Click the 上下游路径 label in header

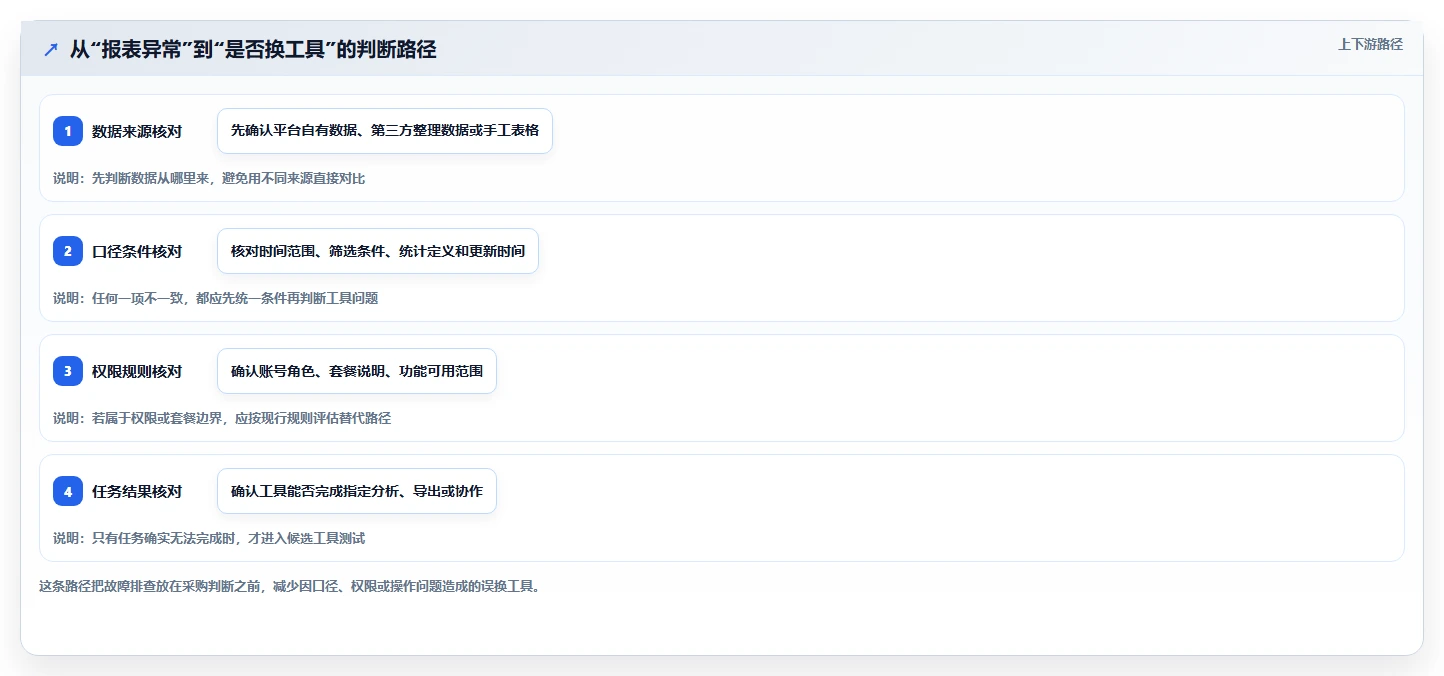(x=1370, y=44)
